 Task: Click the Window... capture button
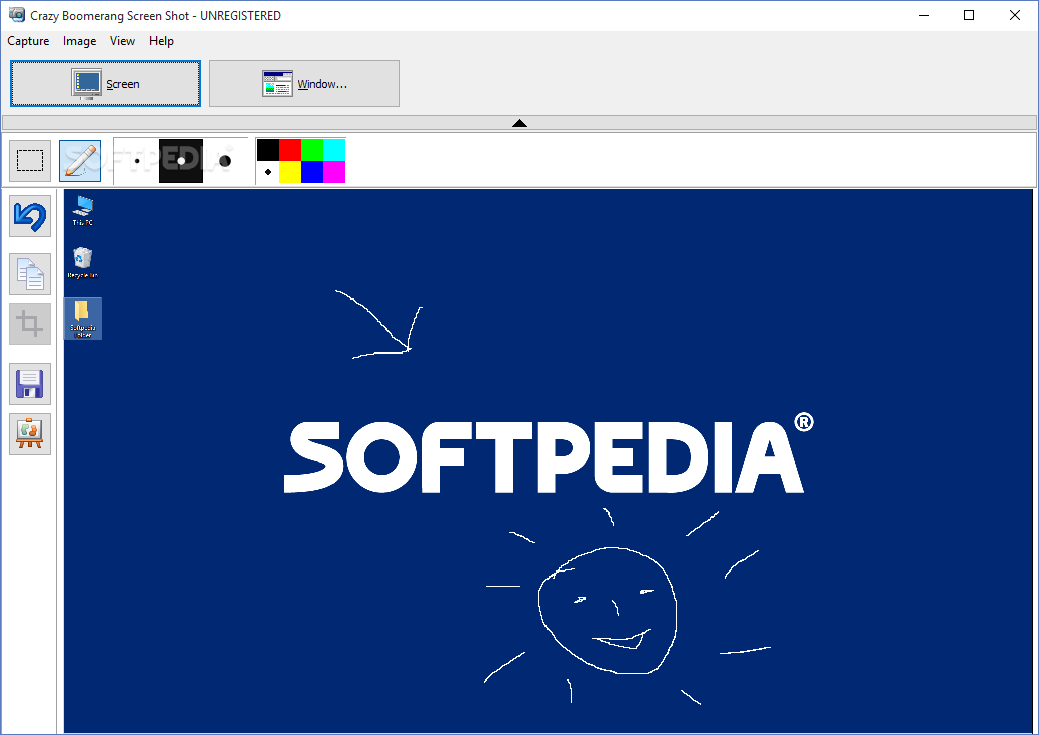[x=304, y=84]
